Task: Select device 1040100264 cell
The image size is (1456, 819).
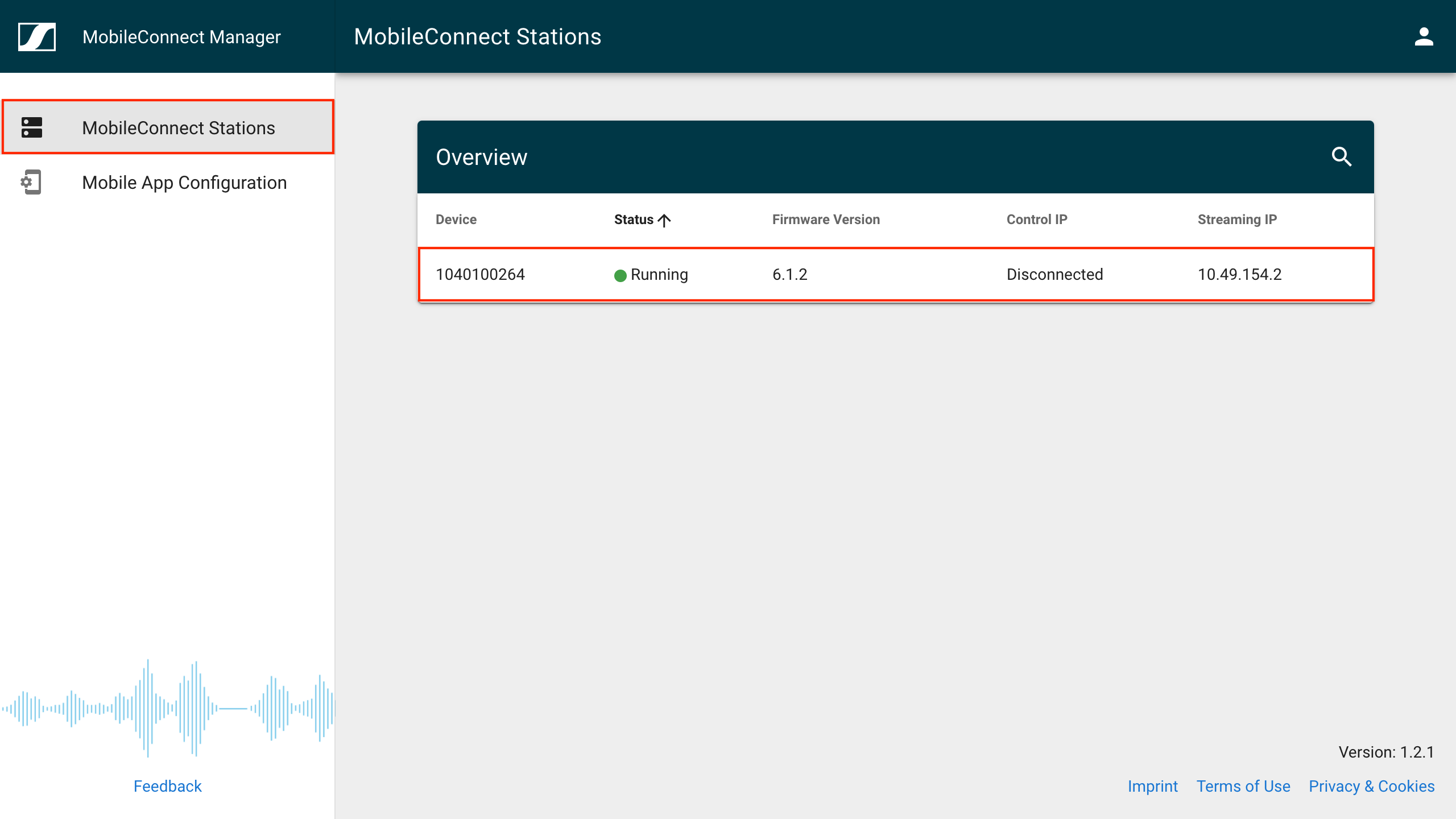Action: 480,274
